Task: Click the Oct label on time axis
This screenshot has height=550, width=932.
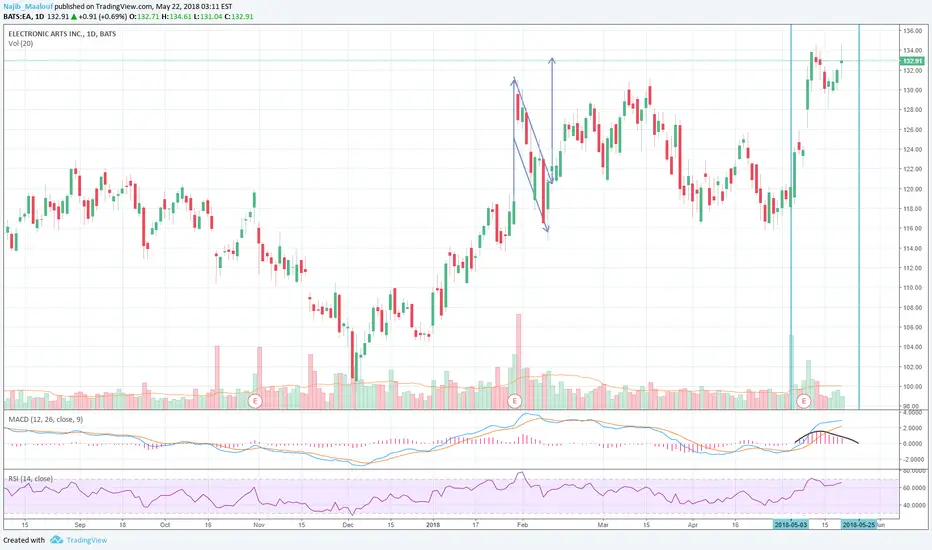Action: (165, 525)
